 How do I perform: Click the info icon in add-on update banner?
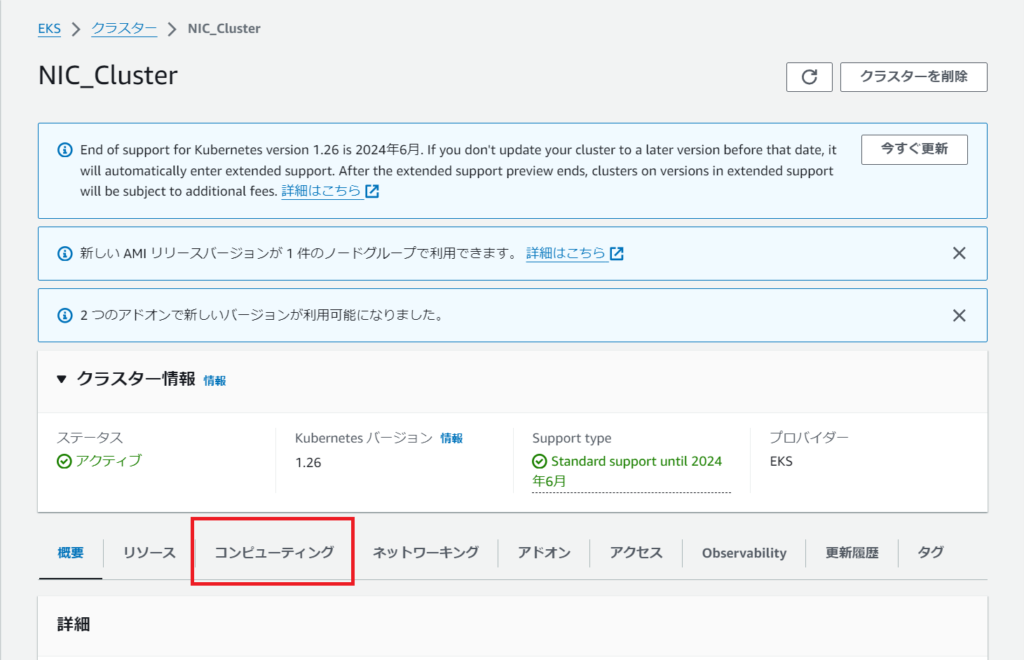point(65,315)
